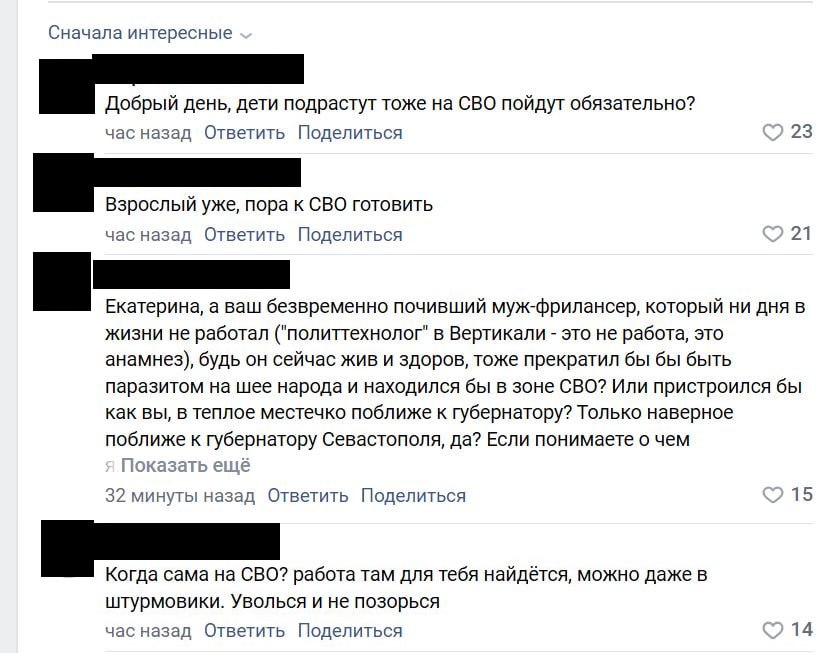Expand the long comment with 'Показать ещё'

coord(185,466)
